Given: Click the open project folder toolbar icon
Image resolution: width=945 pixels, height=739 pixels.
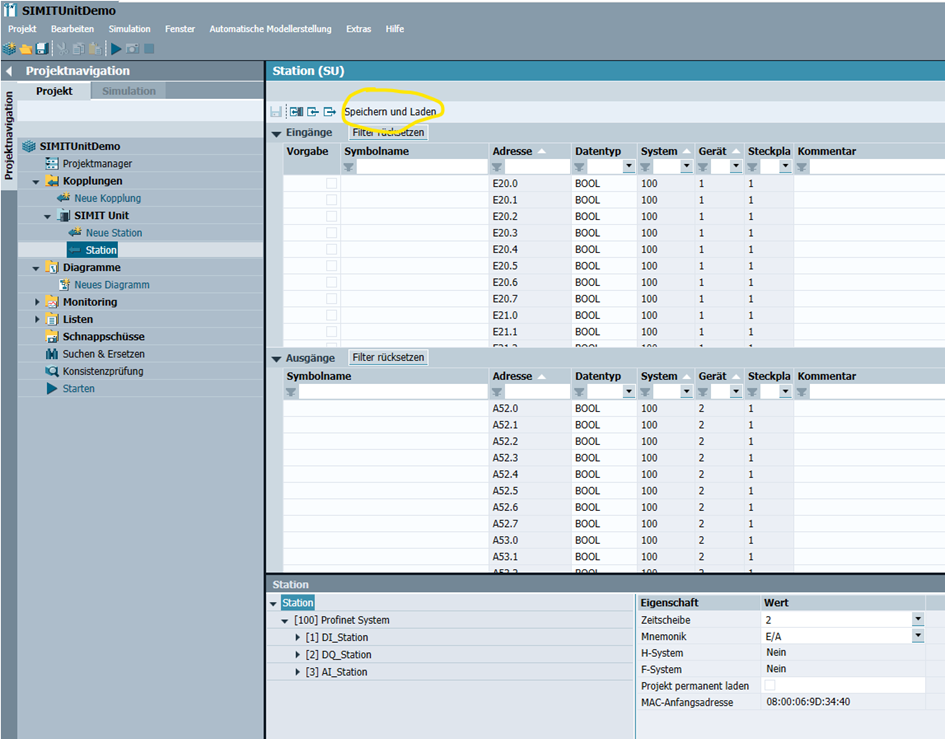Looking at the screenshot, I should pos(26,48).
